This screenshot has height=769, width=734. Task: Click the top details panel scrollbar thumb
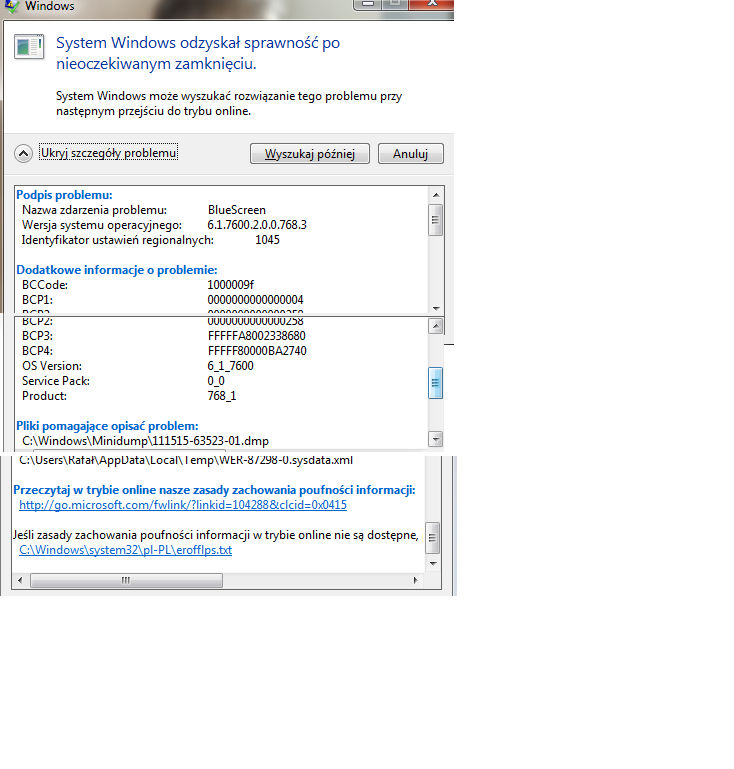pyautogui.click(x=435, y=220)
